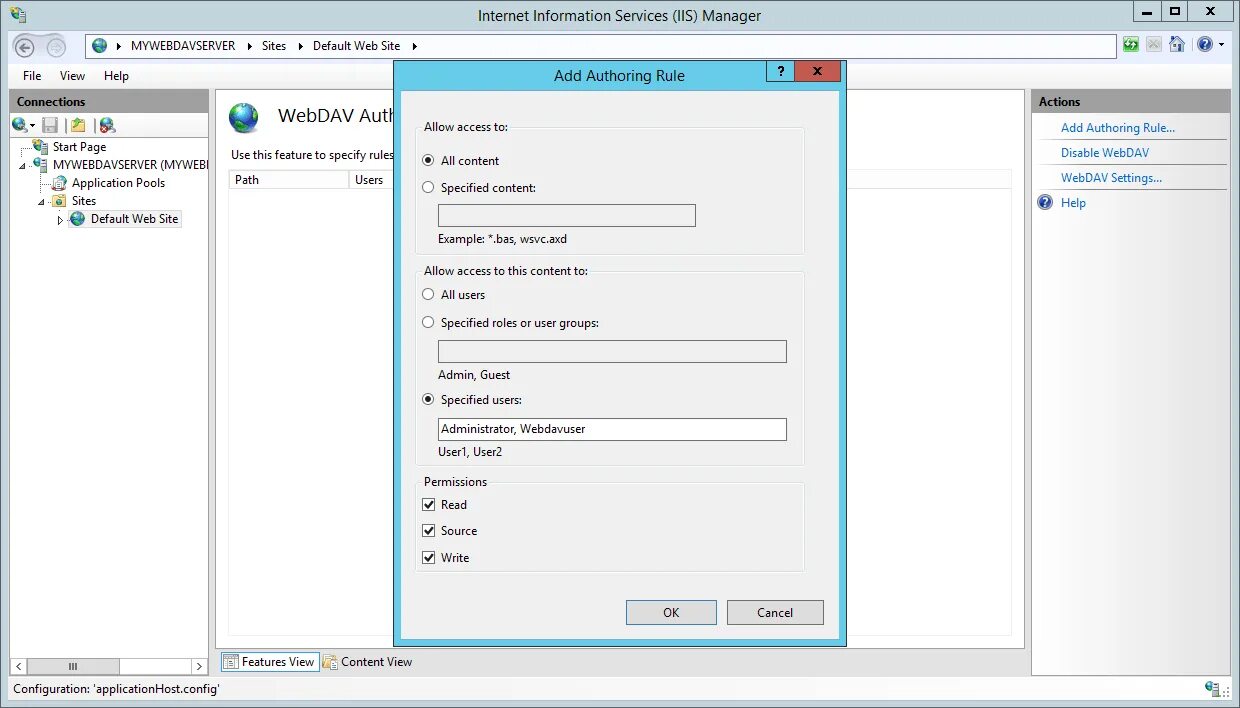Image resolution: width=1240 pixels, height=708 pixels.
Task: Collapse the MYWEBDAVSERVER tree node
Action: pyautogui.click(x=23, y=165)
